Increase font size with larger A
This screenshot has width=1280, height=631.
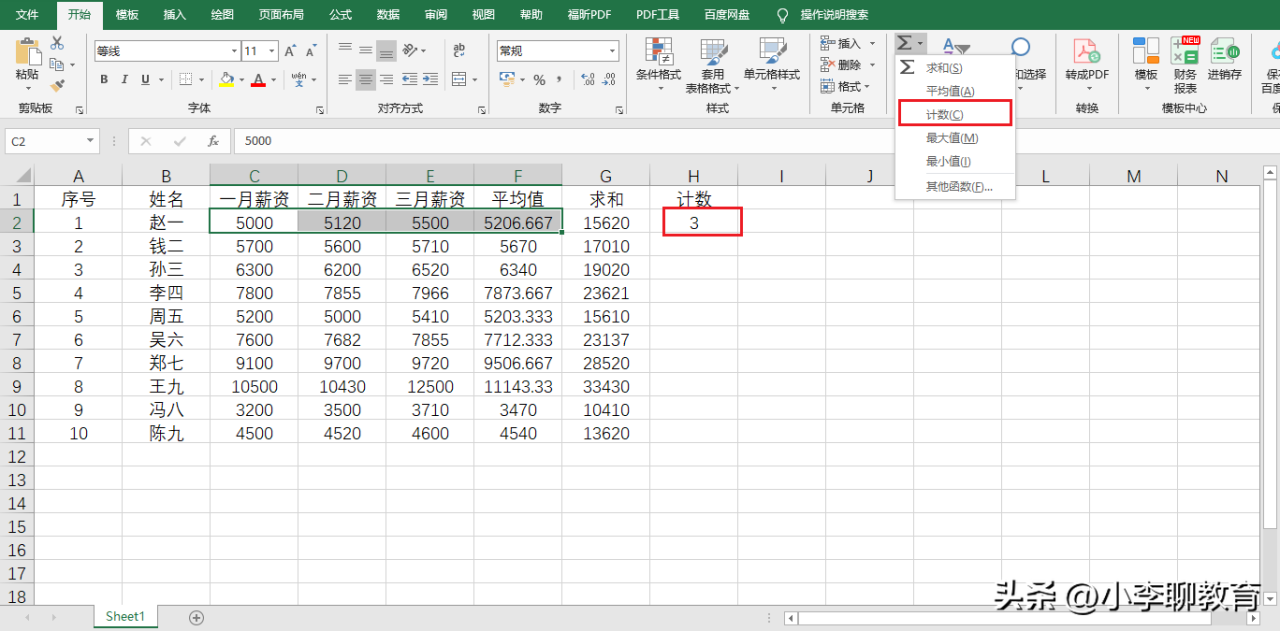290,51
